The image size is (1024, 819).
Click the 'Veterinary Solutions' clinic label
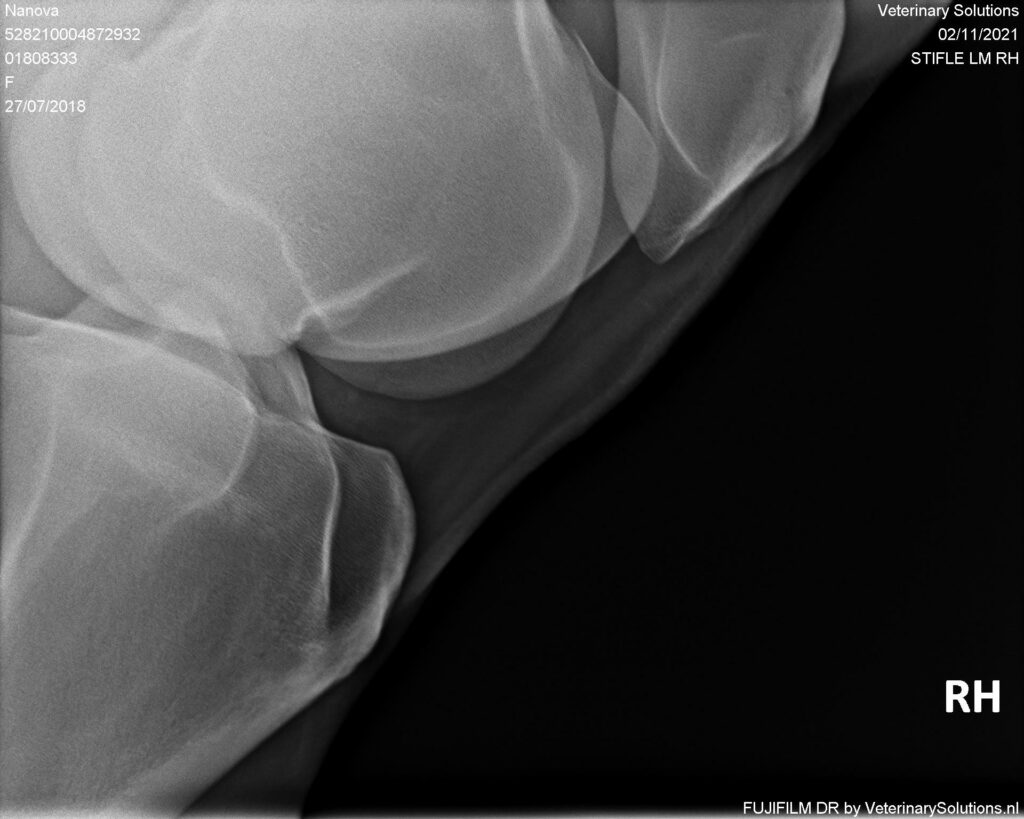(x=948, y=10)
